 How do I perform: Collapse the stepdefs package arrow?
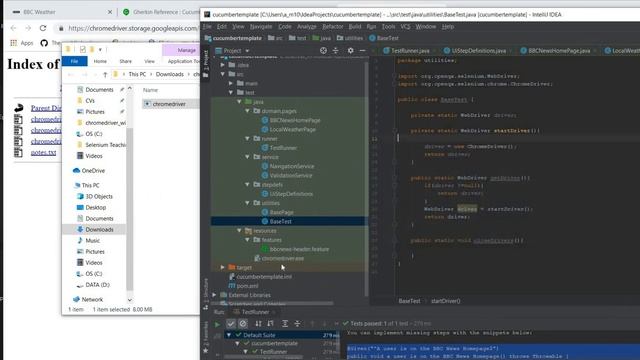click(247, 184)
